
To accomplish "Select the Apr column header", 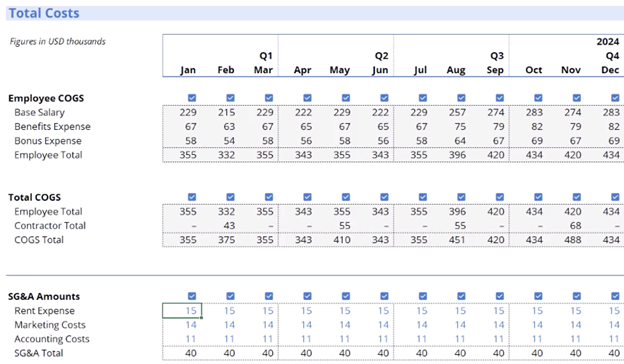I will pyautogui.click(x=302, y=70).
